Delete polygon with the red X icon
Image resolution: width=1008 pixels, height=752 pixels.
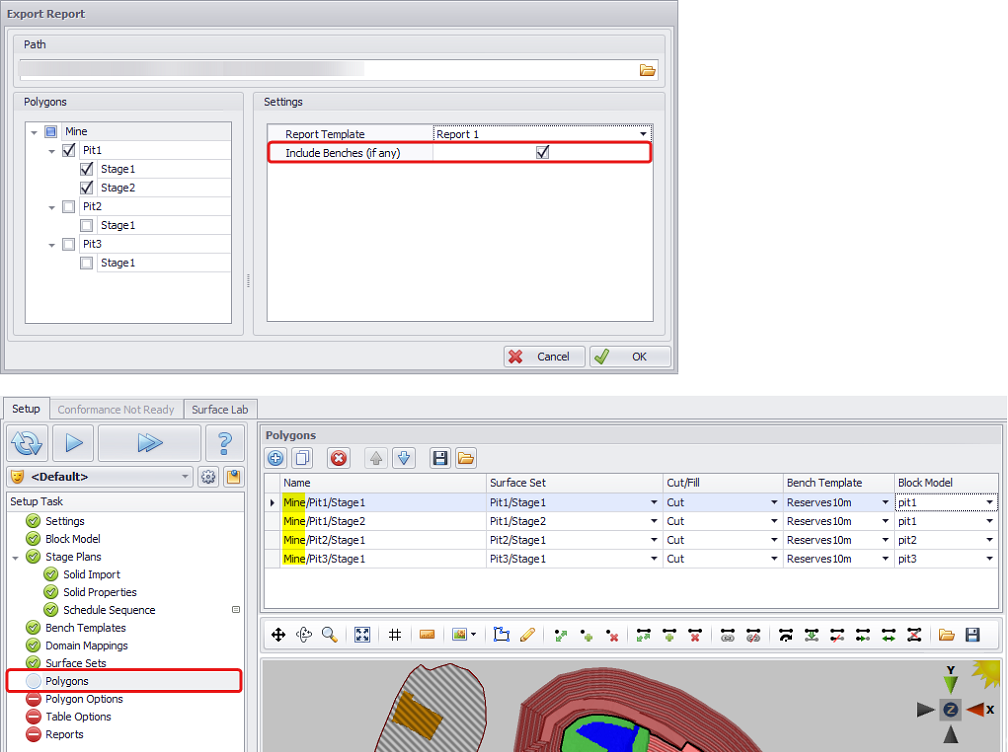pos(339,458)
